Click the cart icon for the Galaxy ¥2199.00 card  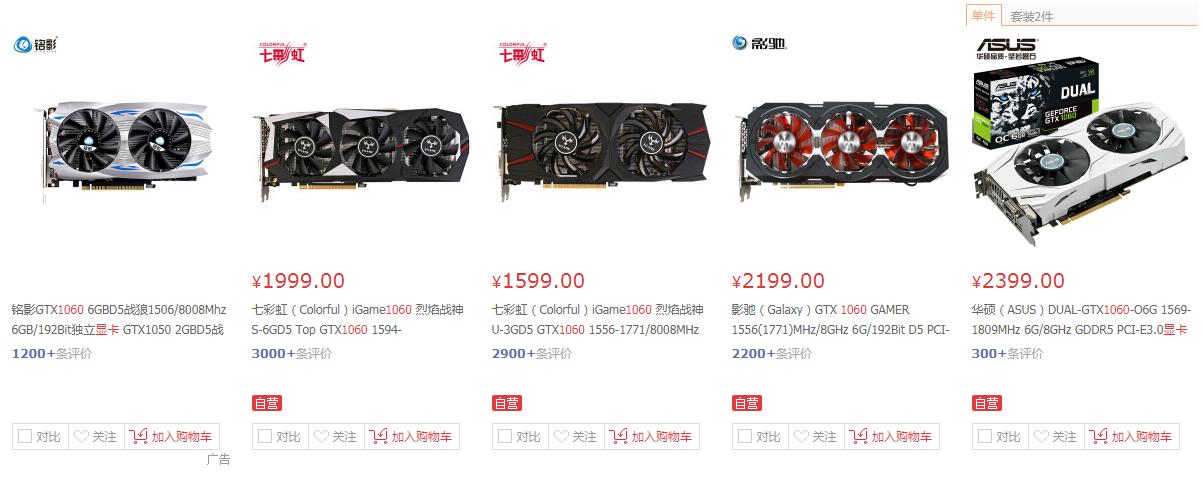pyautogui.click(x=858, y=437)
